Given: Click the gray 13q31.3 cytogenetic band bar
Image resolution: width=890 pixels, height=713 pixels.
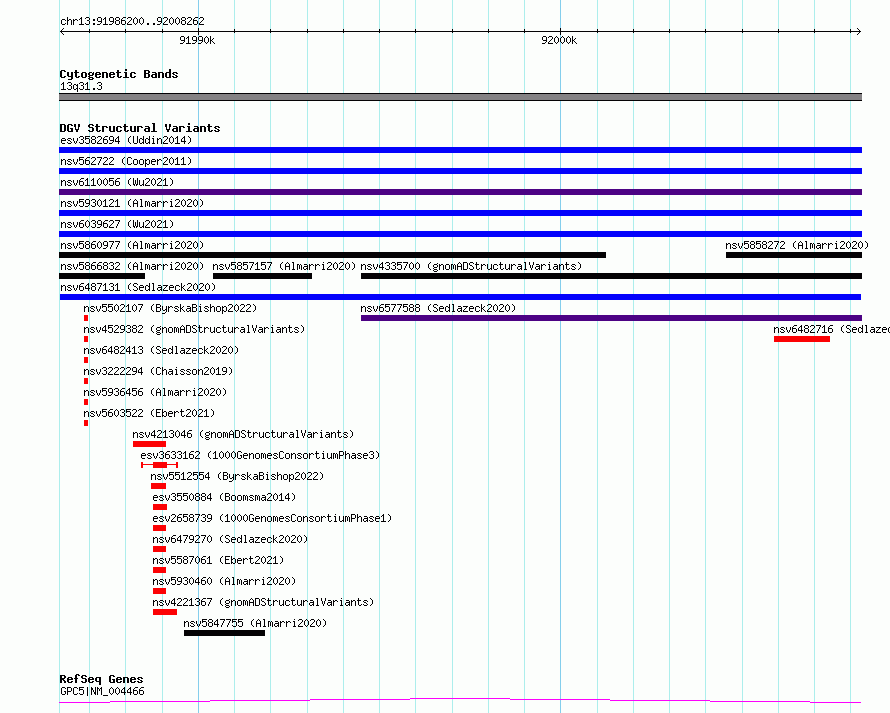Looking at the screenshot, I should [460, 97].
